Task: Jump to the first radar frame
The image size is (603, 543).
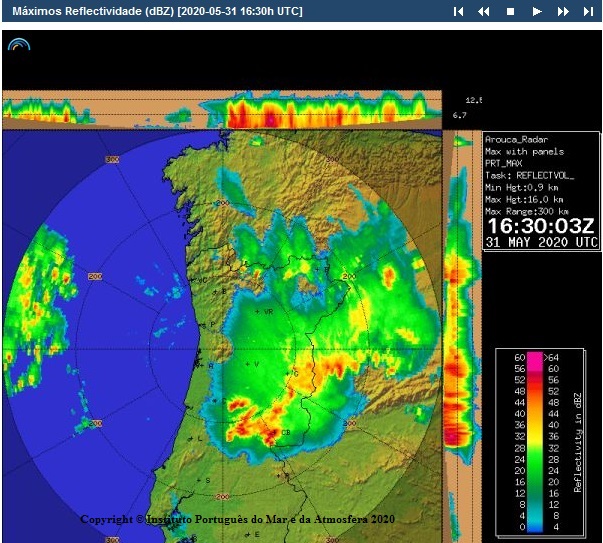Action: tap(458, 12)
